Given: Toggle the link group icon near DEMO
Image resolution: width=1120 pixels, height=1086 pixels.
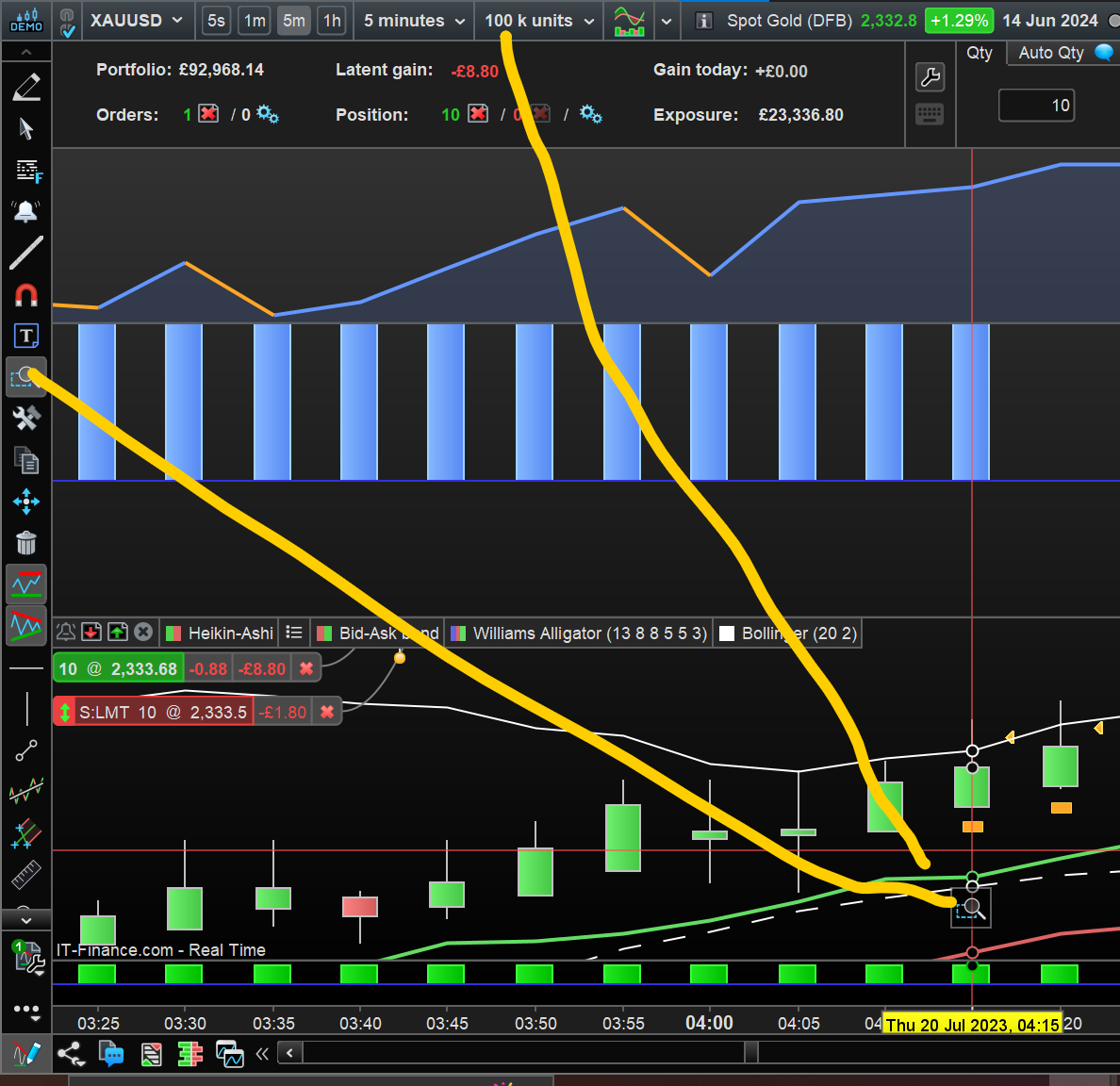Looking at the screenshot, I should pos(67,22).
